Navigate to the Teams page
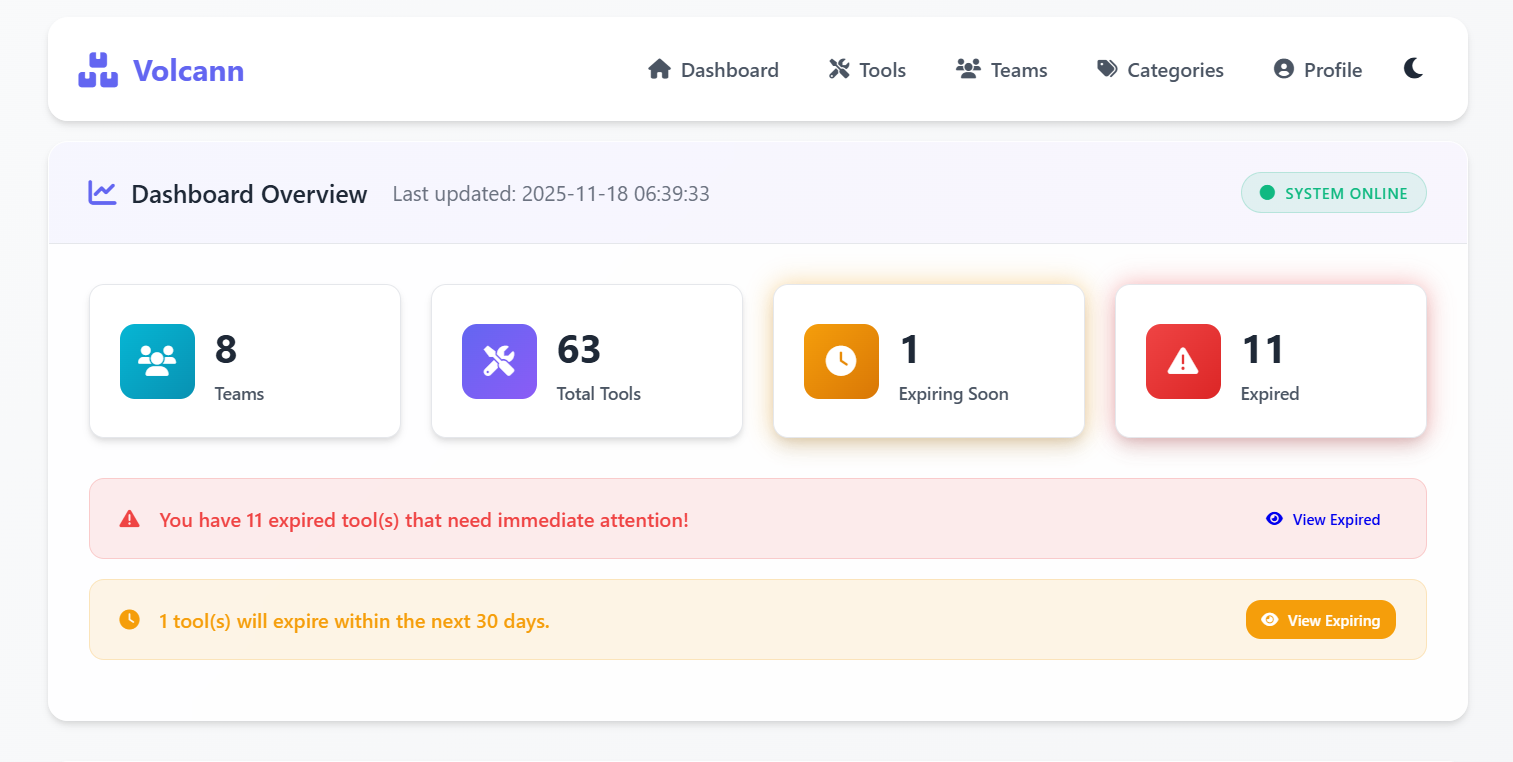Viewport: 1513px width, 762px height. click(x=1001, y=70)
